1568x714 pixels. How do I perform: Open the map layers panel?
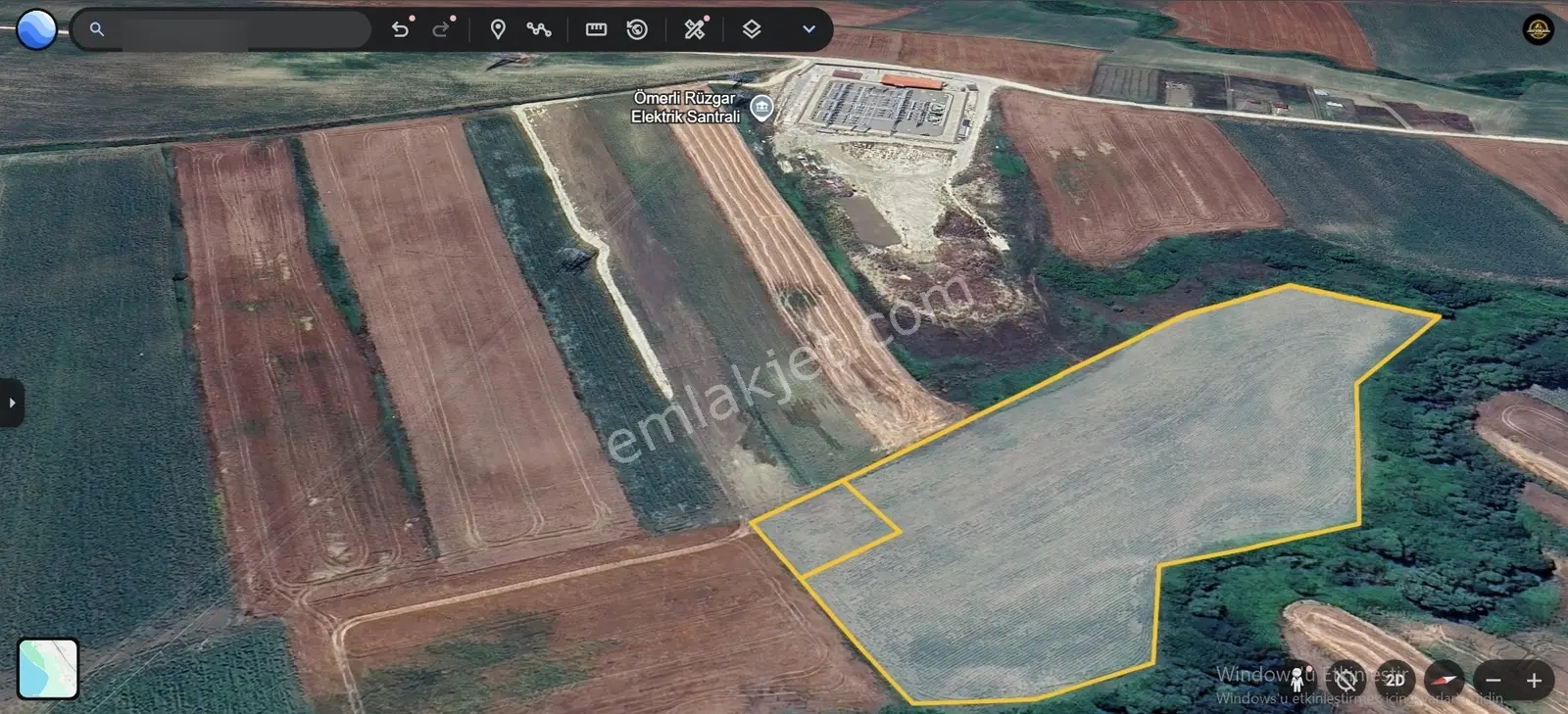[x=752, y=29]
